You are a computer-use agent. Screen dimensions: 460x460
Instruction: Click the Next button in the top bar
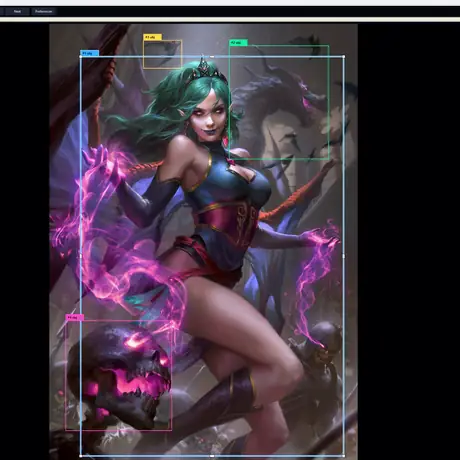coord(17,12)
